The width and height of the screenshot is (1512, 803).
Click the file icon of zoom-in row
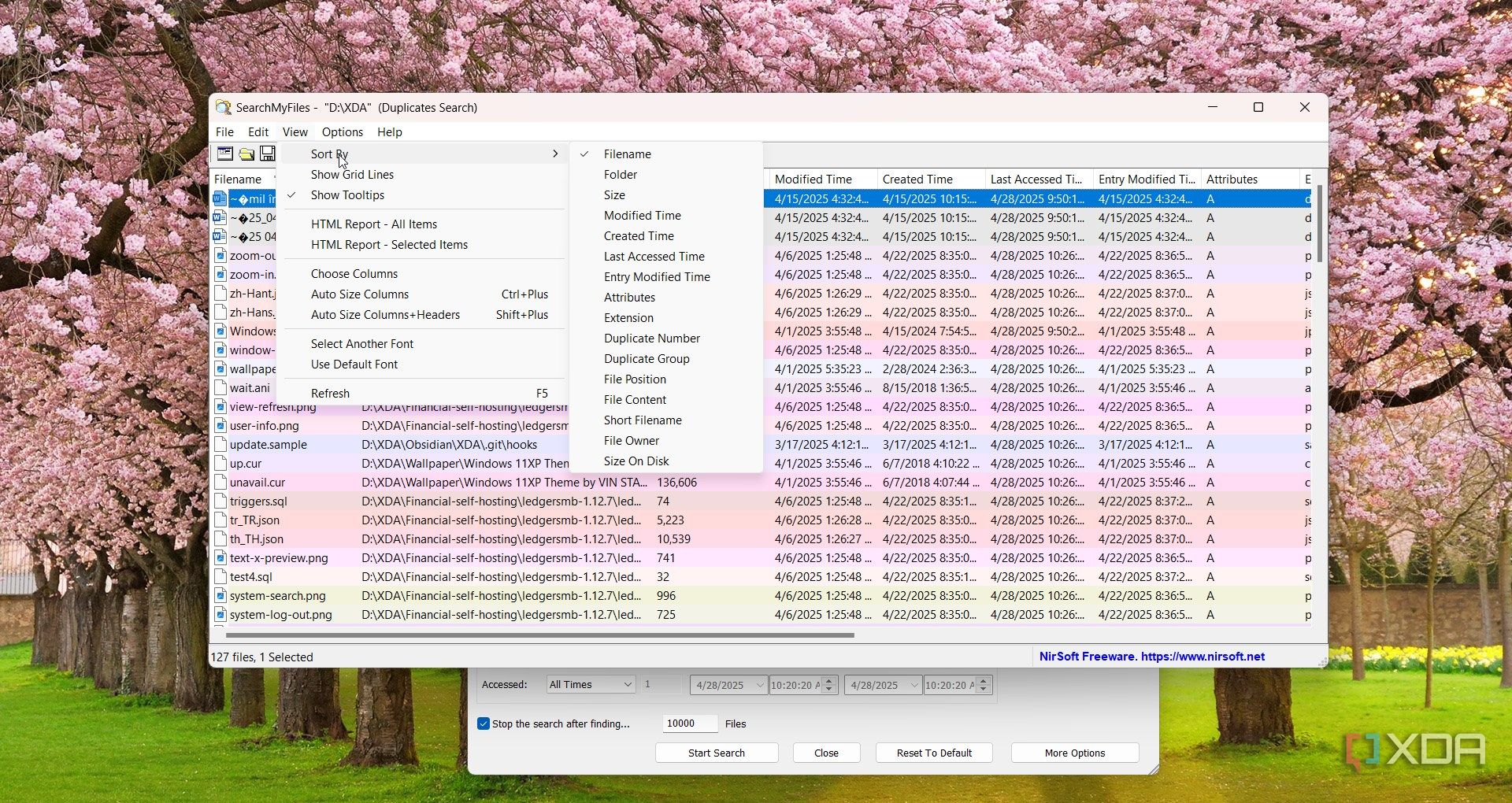pos(220,275)
